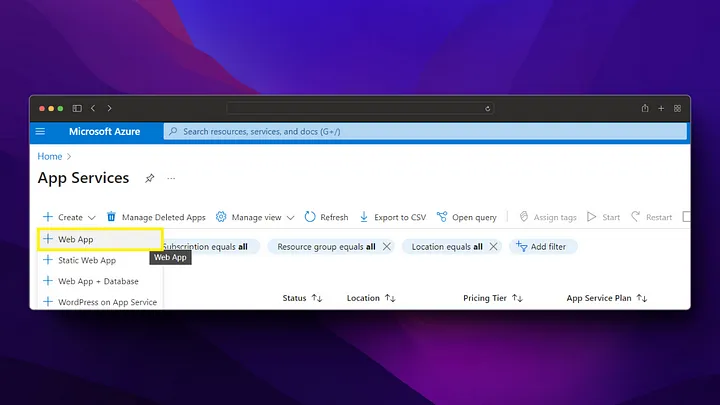Click Manage Deleted Apps
Image resolution: width=720 pixels, height=405 pixels.
click(x=156, y=217)
